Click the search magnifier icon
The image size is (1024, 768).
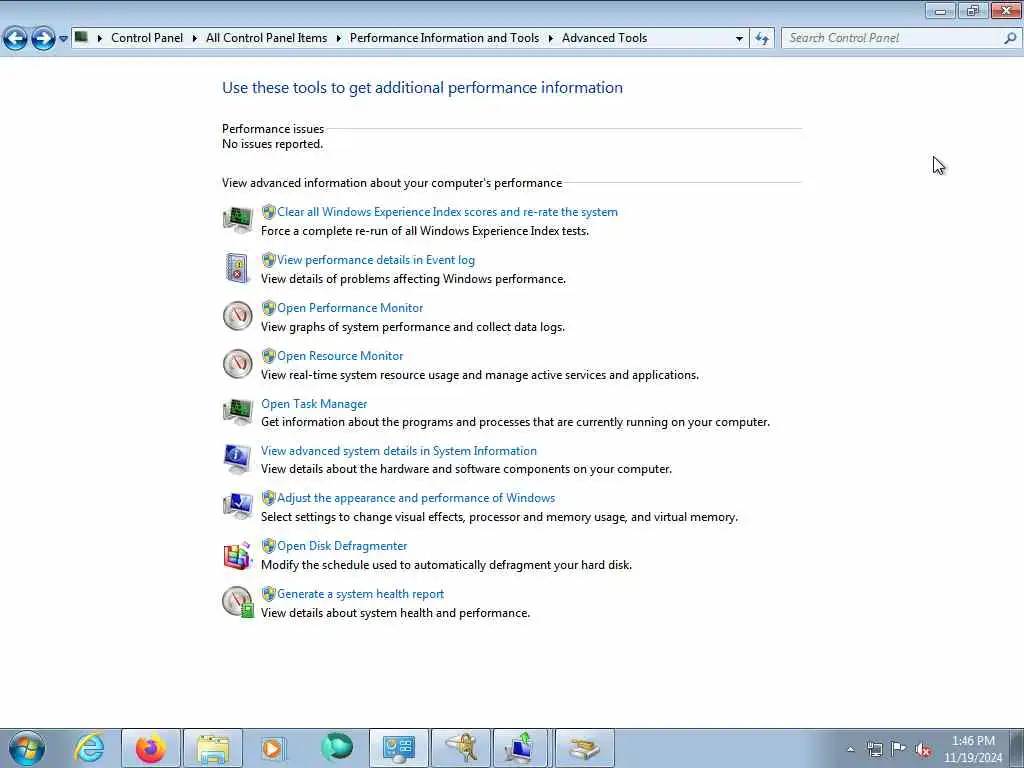tap(1010, 38)
